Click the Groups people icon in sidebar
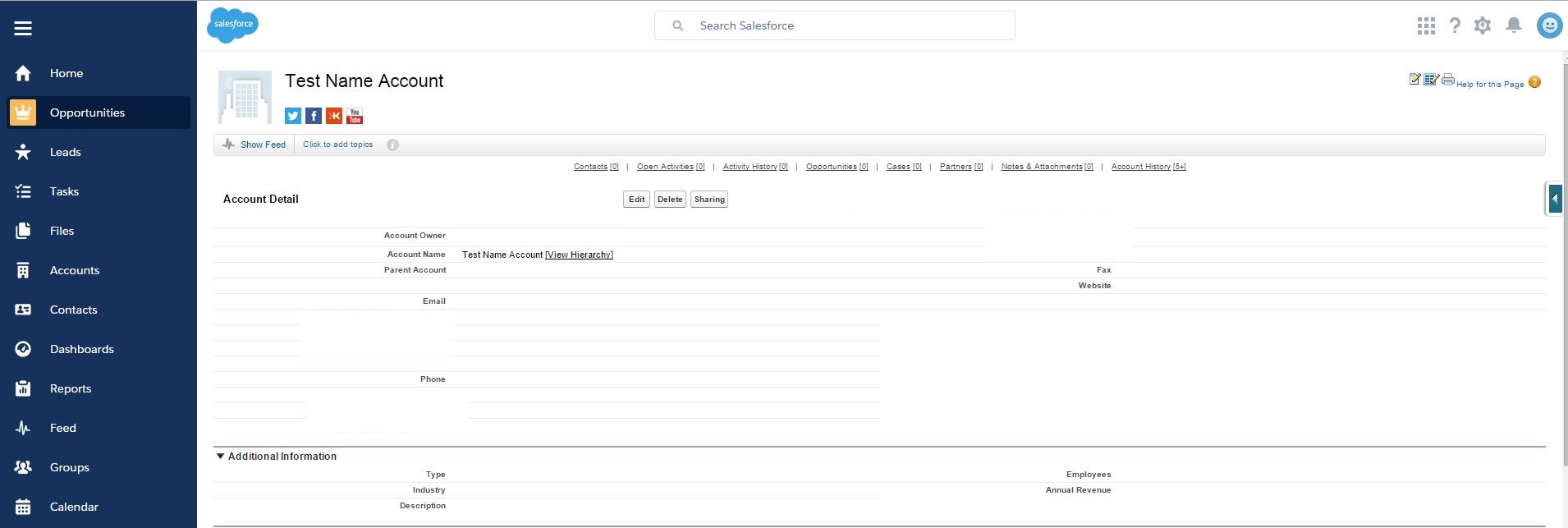The width and height of the screenshot is (1568, 528). point(23,467)
